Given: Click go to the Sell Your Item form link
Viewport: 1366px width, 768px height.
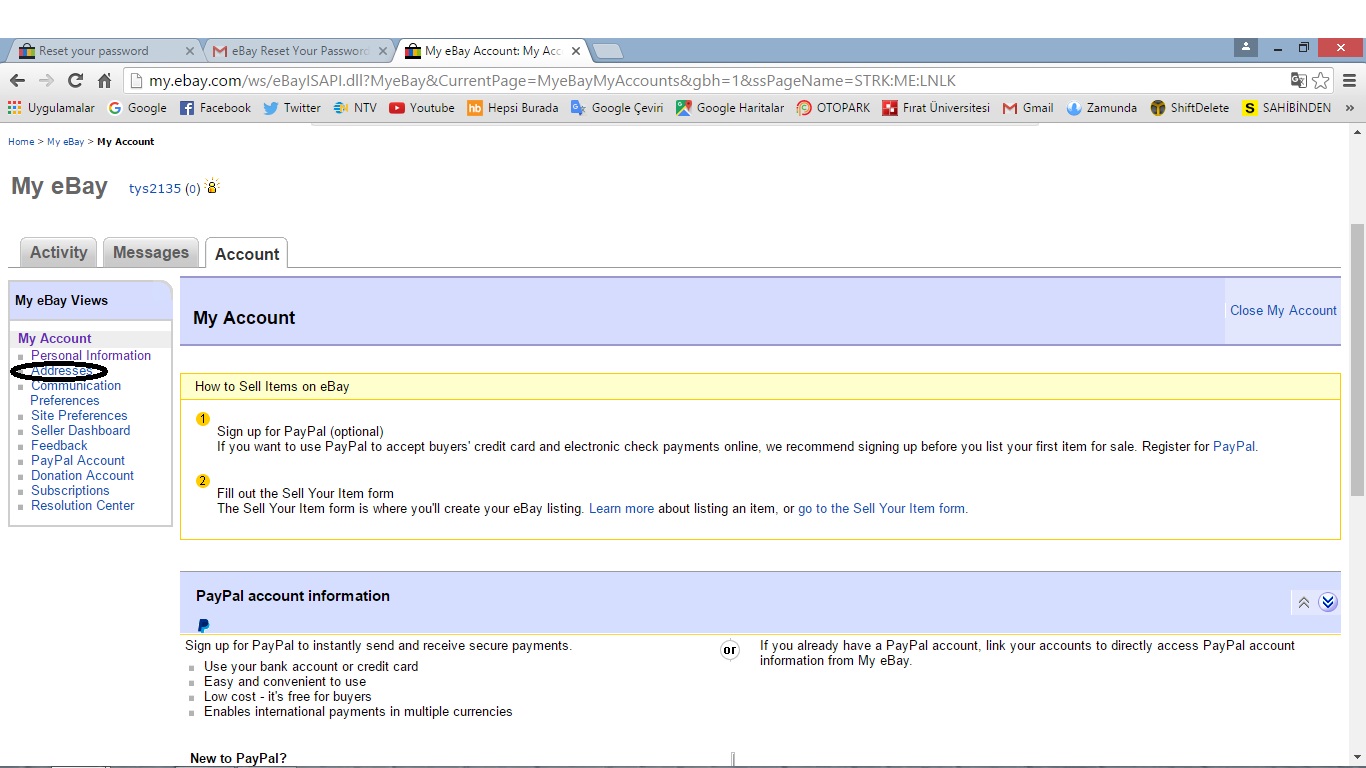Looking at the screenshot, I should click(x=881, y=509).
